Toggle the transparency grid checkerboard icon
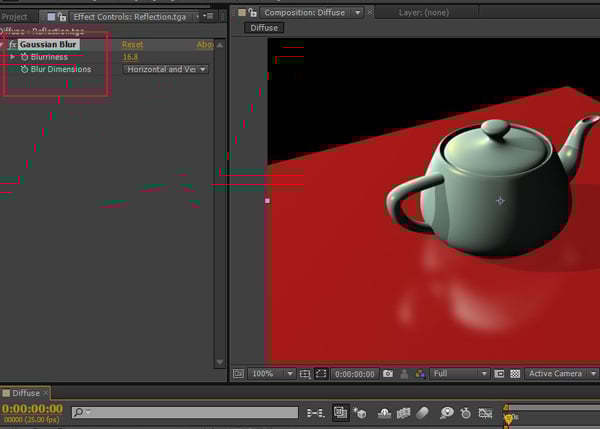Screen dimensions: 600x429 pyautogui.click(x=515, y=374)
